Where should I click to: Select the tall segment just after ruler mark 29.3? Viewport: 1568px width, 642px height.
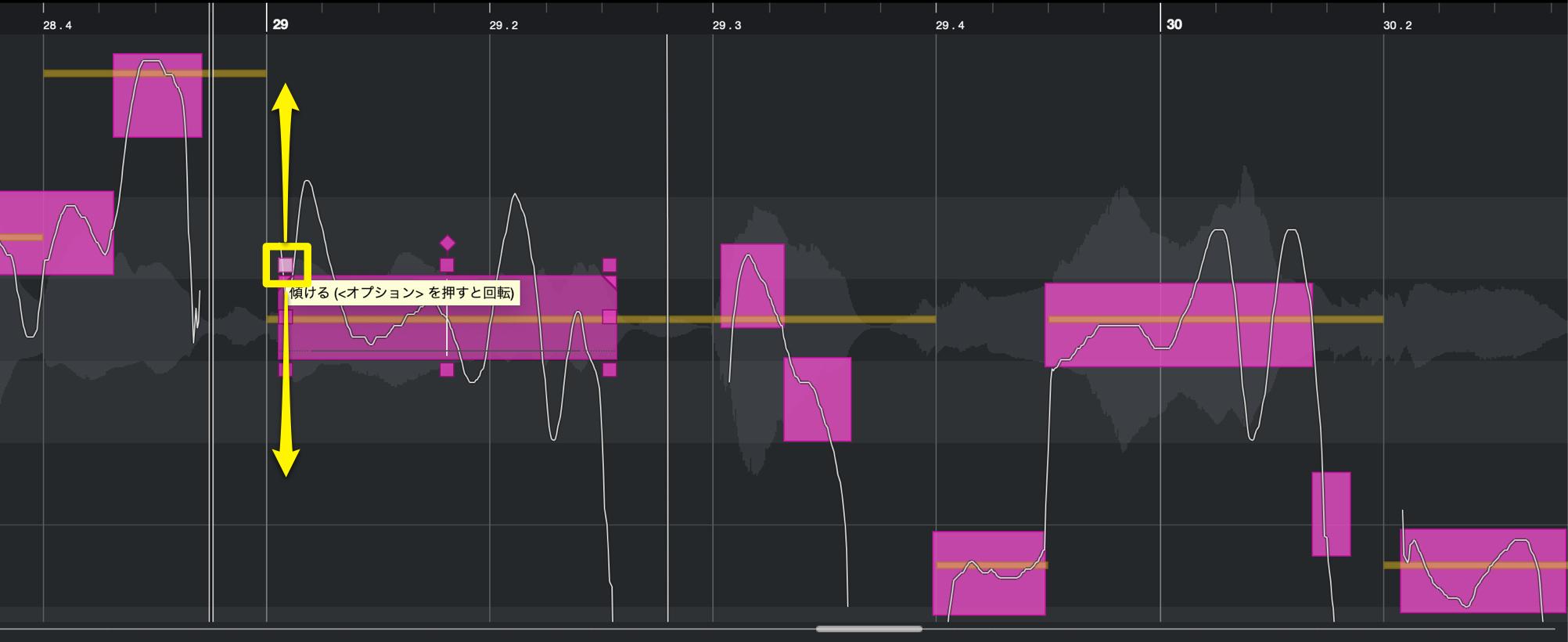[753, 286]
